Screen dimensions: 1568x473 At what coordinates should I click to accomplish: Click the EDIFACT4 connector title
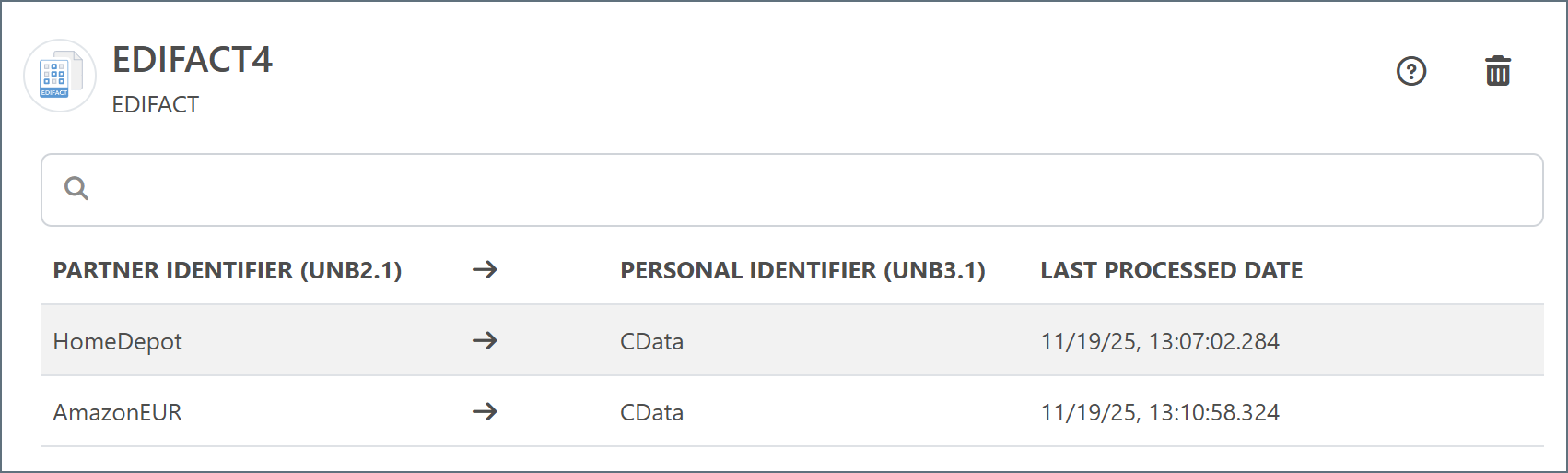point(193,60)
